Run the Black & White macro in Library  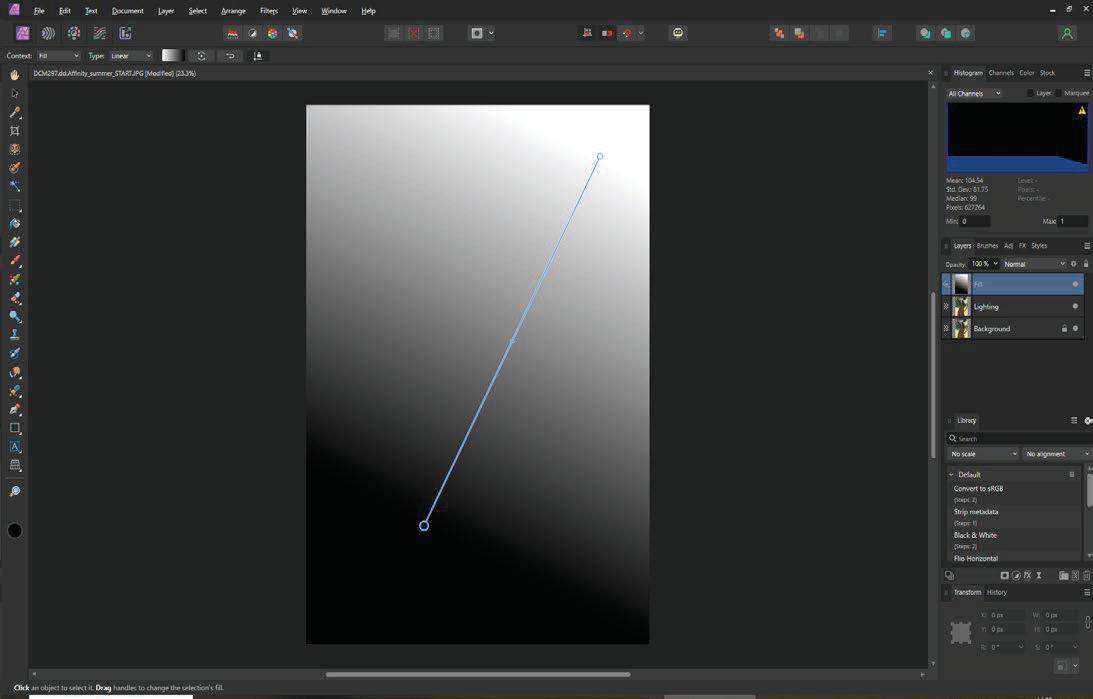[x=974, y=535]
